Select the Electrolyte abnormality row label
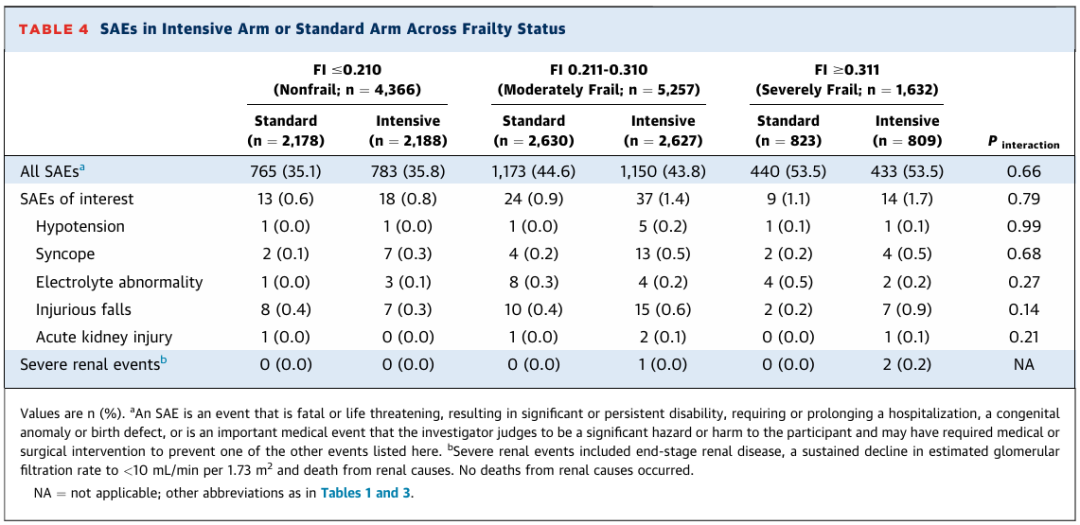This screenshot has width=1080, height=525. click(x=119, y=282)
